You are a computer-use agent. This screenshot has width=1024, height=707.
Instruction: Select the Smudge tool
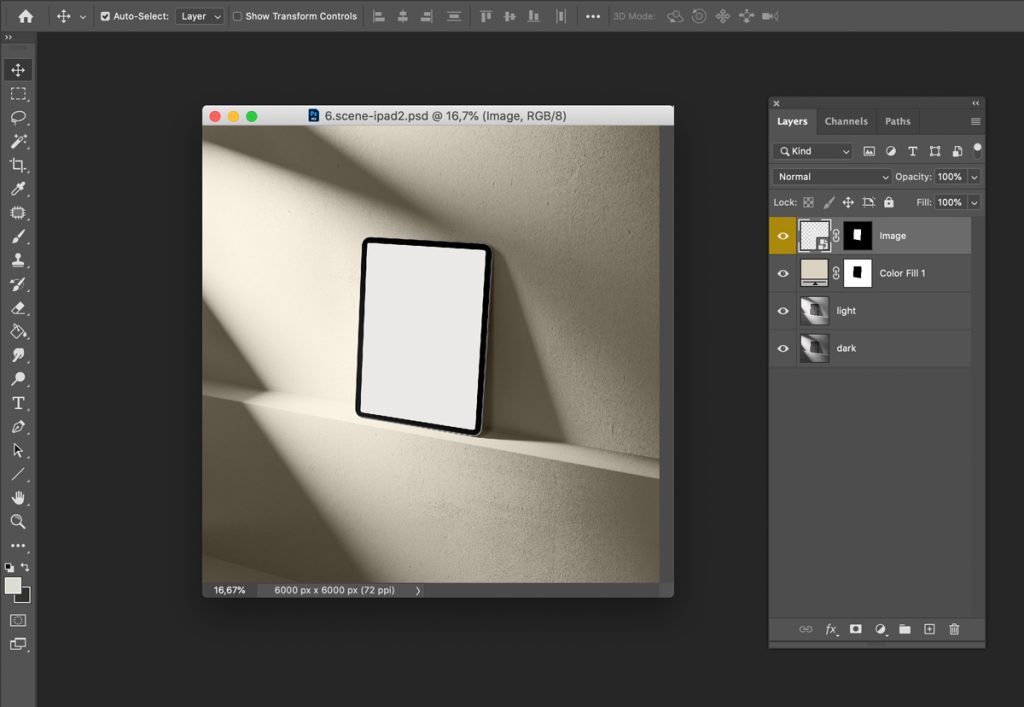click(x=18, y=355)
